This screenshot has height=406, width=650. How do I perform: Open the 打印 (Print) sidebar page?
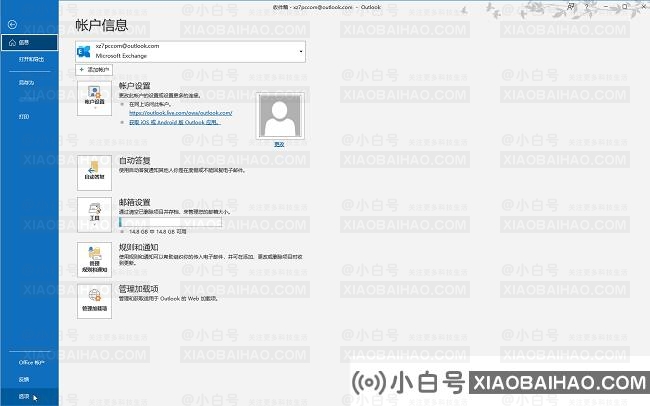24,117
